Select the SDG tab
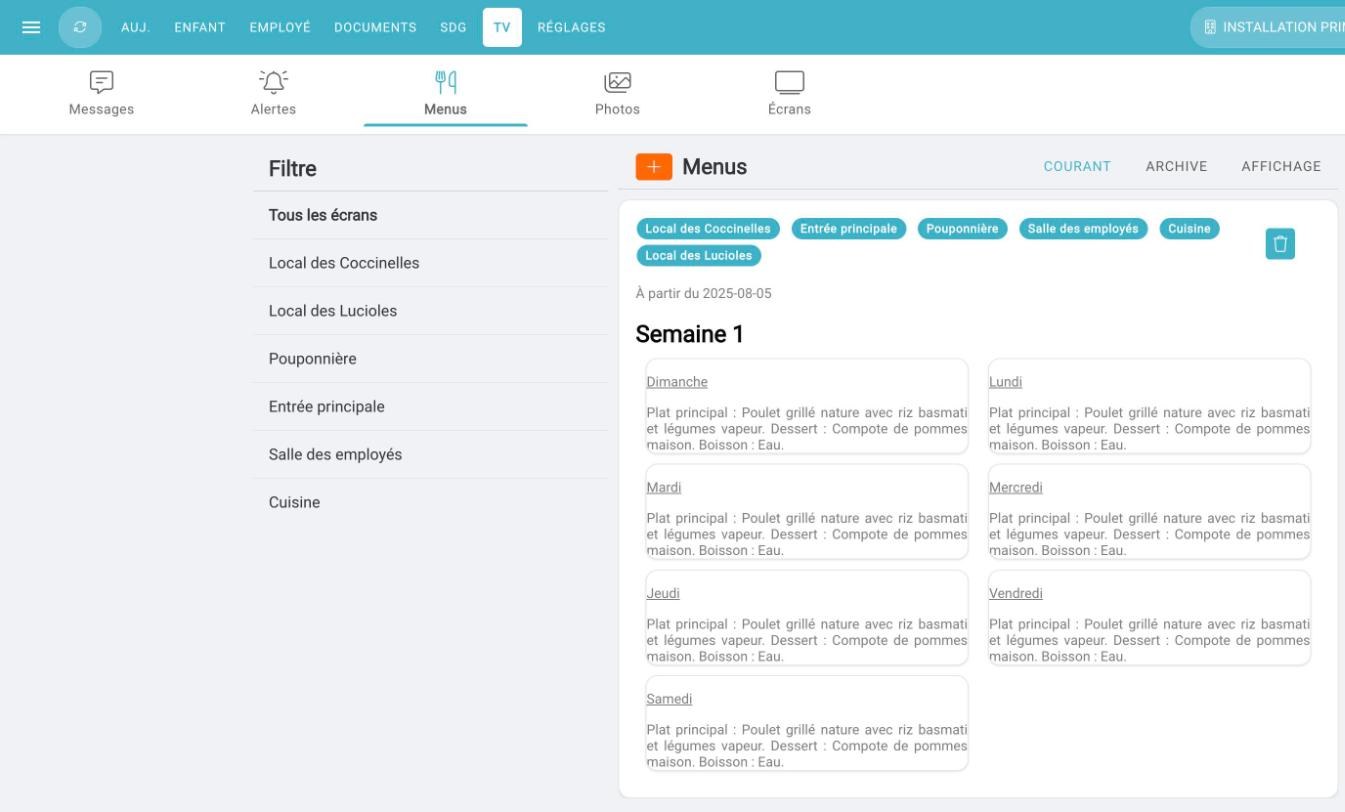This screenshot has height=812, width=1345. tap(453, 27)
